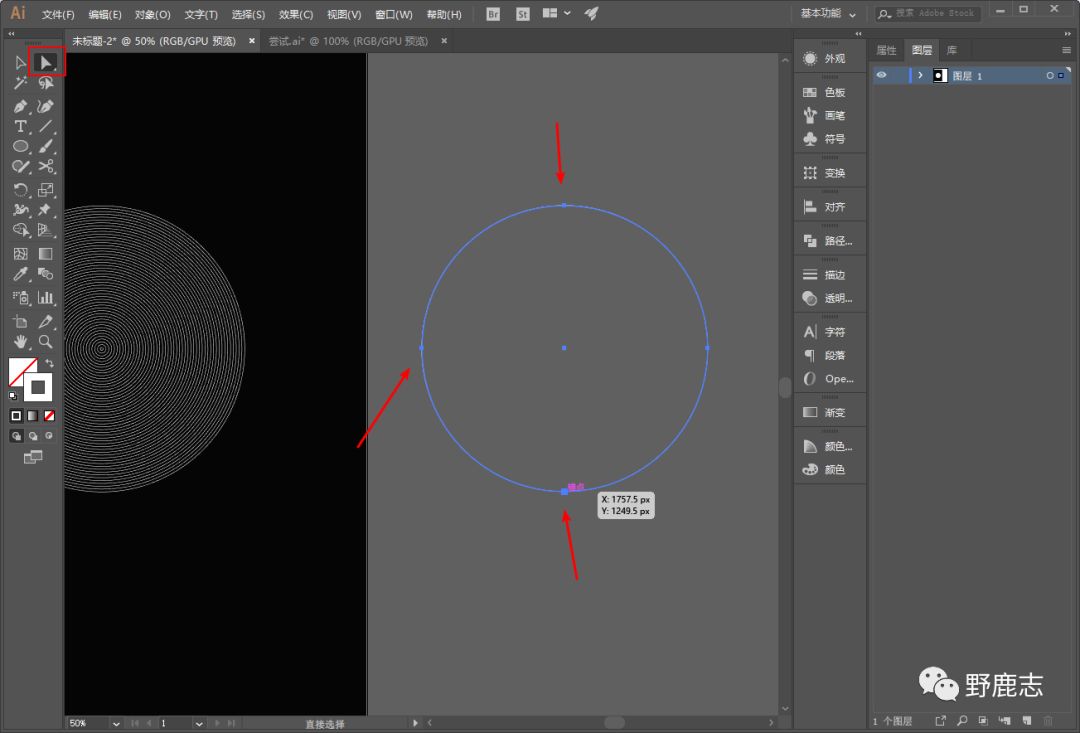The image size is (1080, 733).
Task: Select the Type tool
Action: tap(20, 127)
